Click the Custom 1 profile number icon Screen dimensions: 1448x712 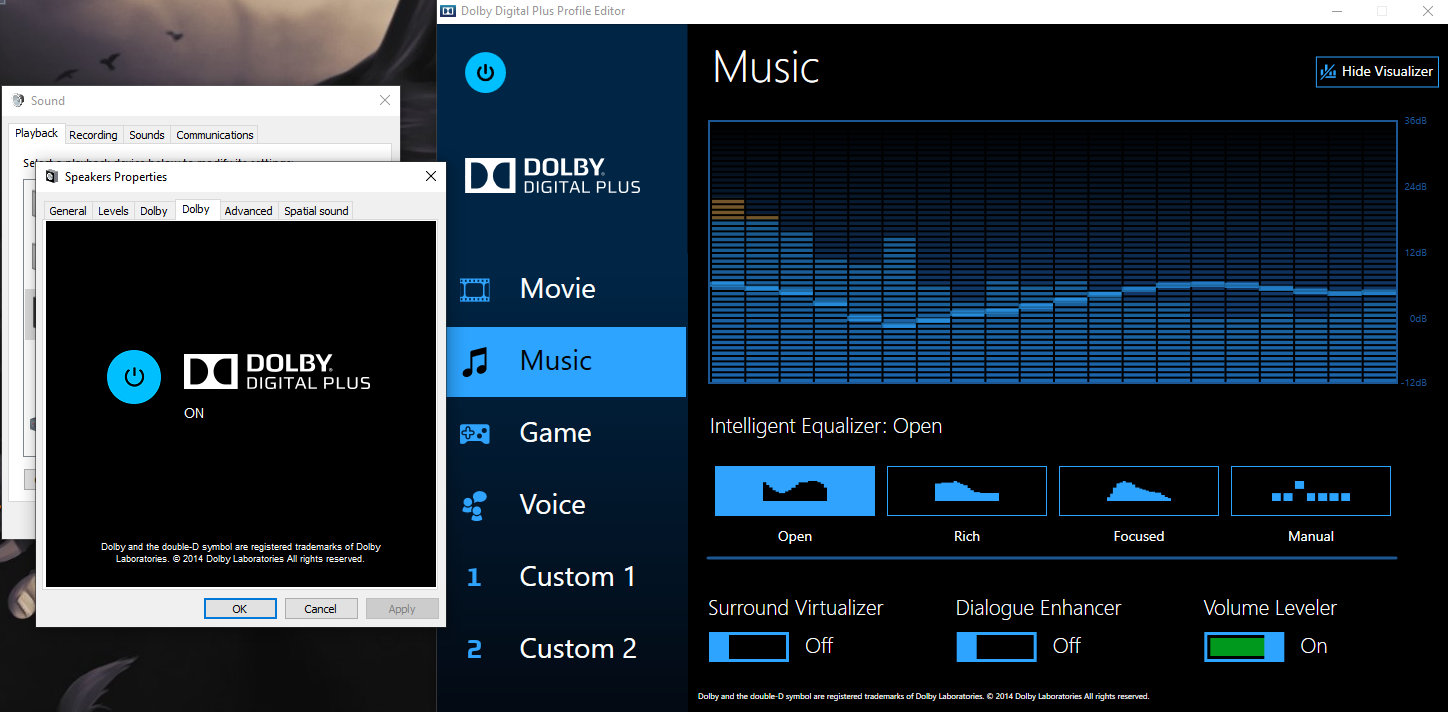474,576
